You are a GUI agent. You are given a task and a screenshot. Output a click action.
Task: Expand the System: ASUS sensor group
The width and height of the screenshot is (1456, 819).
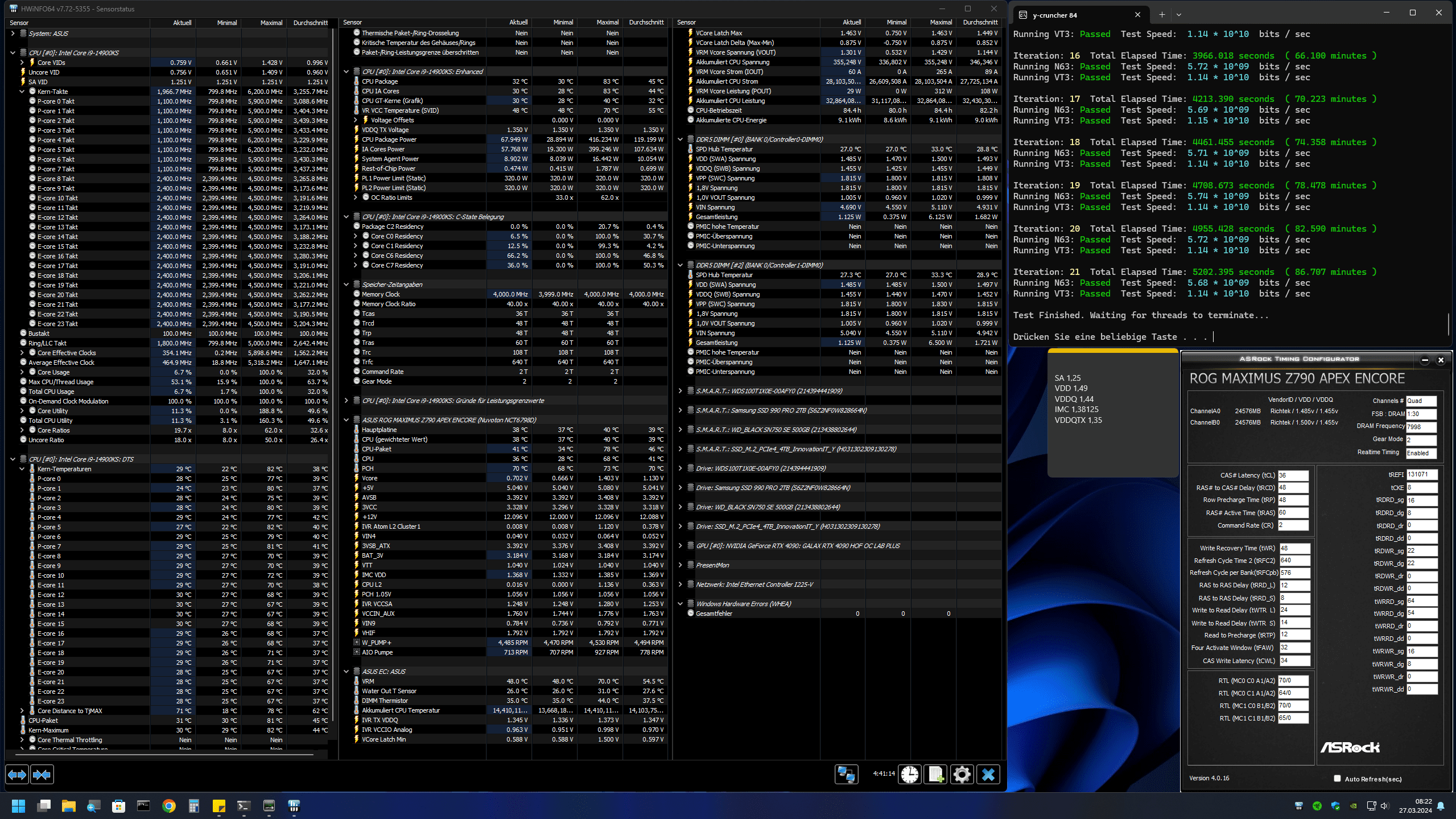13,34
